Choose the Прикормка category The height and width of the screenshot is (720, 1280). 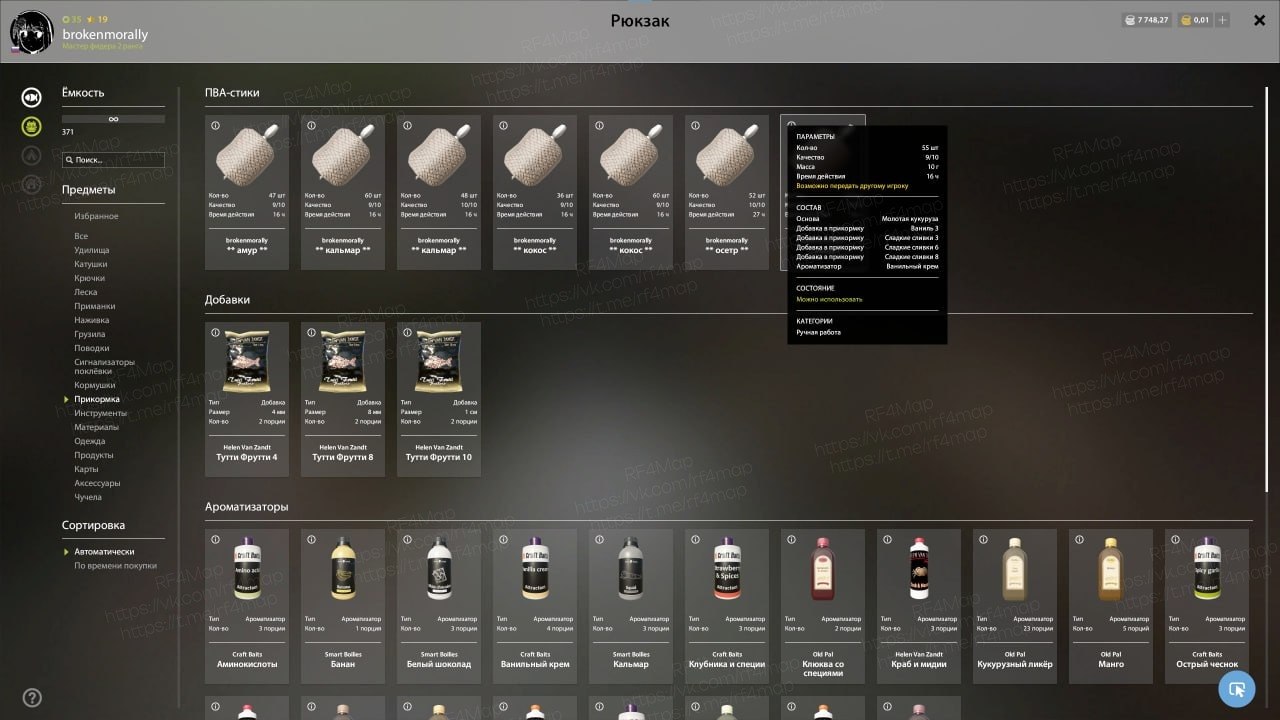(x=97, y=399)
